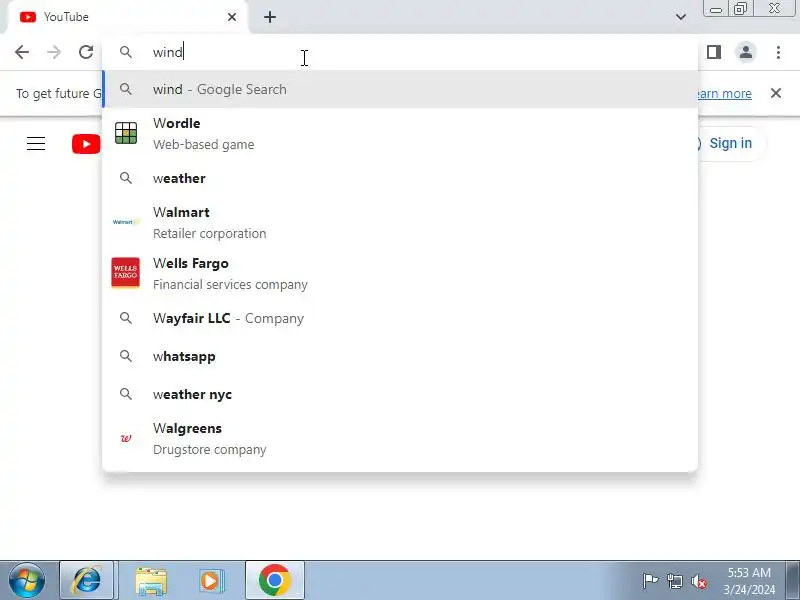Click the Walgreens logo icon
800x600 pixels.
pyautogui.click(x=126, y=438)
